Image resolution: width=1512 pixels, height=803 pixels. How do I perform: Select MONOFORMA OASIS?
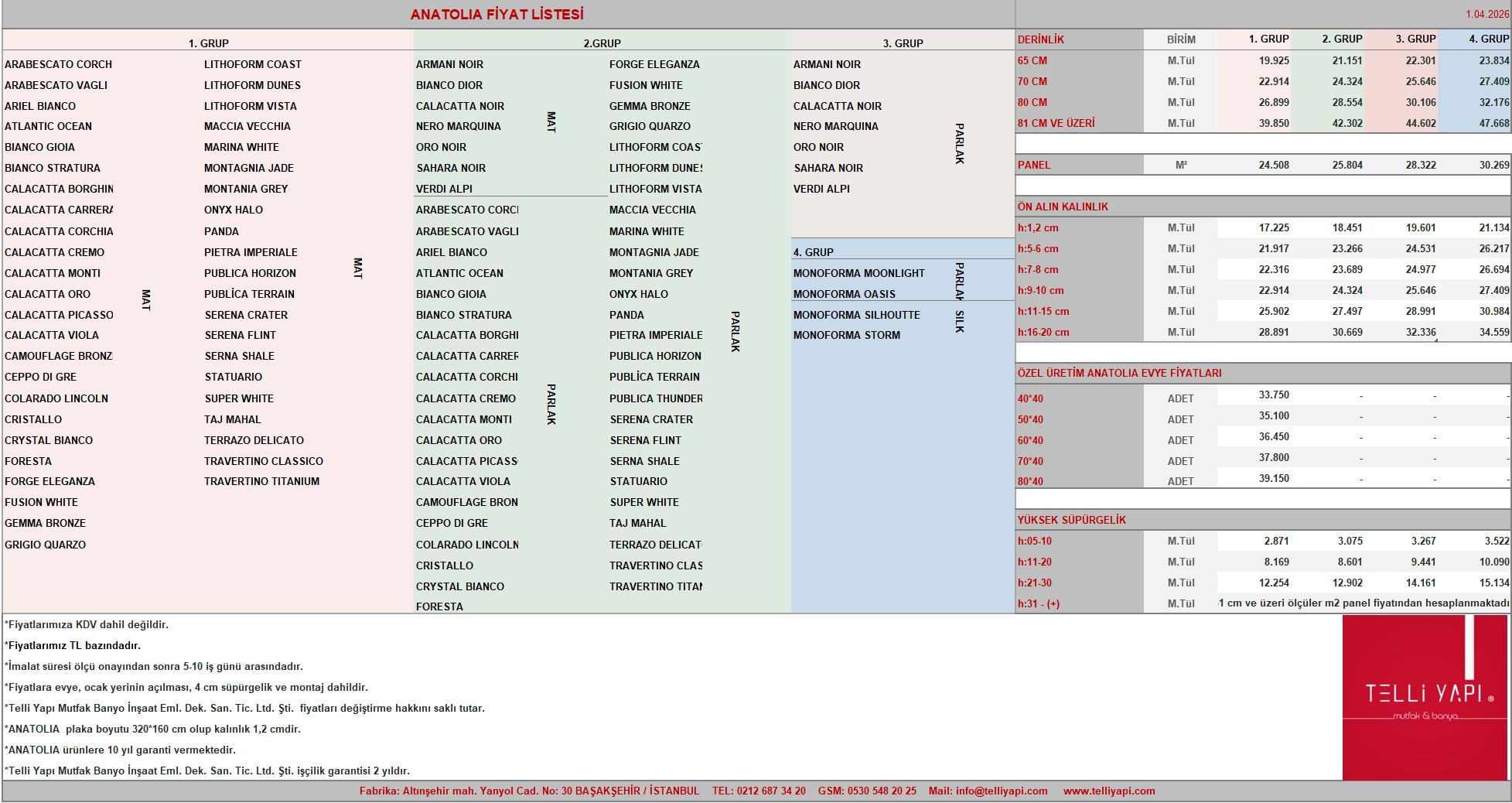[845, 294]
